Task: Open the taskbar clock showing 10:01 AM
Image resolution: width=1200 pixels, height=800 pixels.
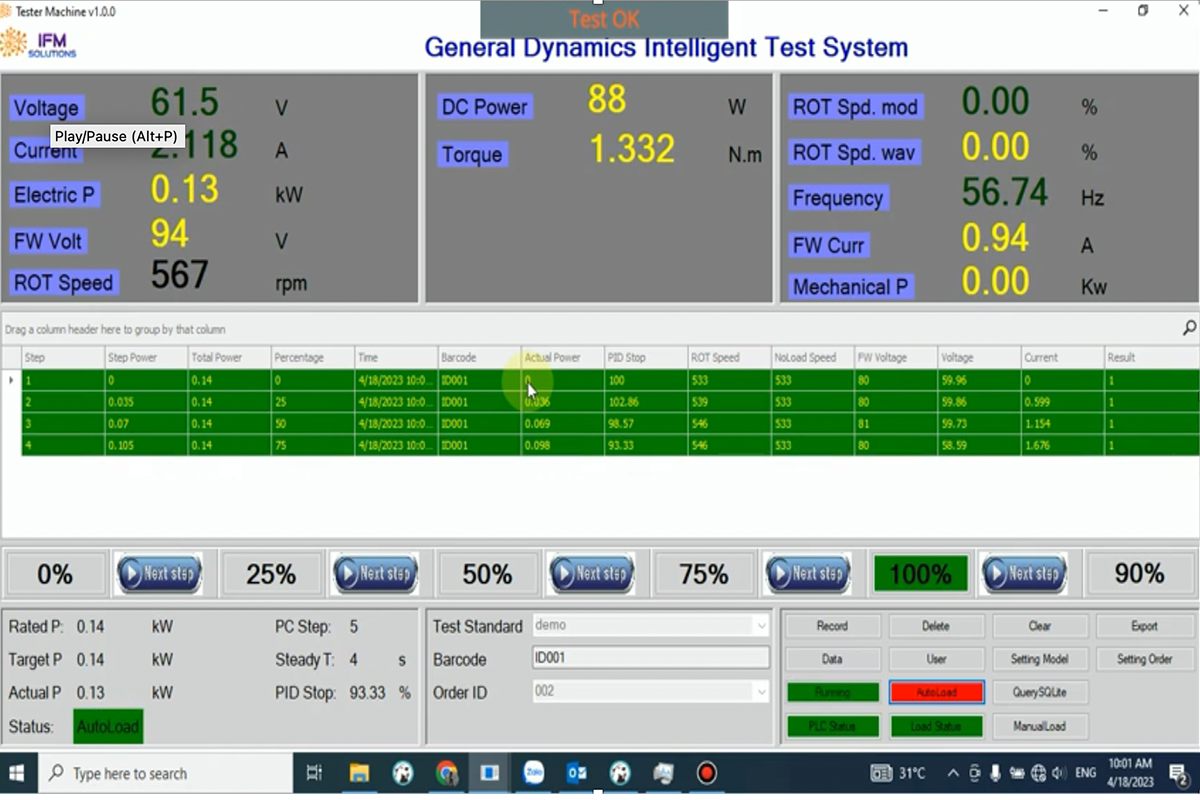Action: [1130, 773]
